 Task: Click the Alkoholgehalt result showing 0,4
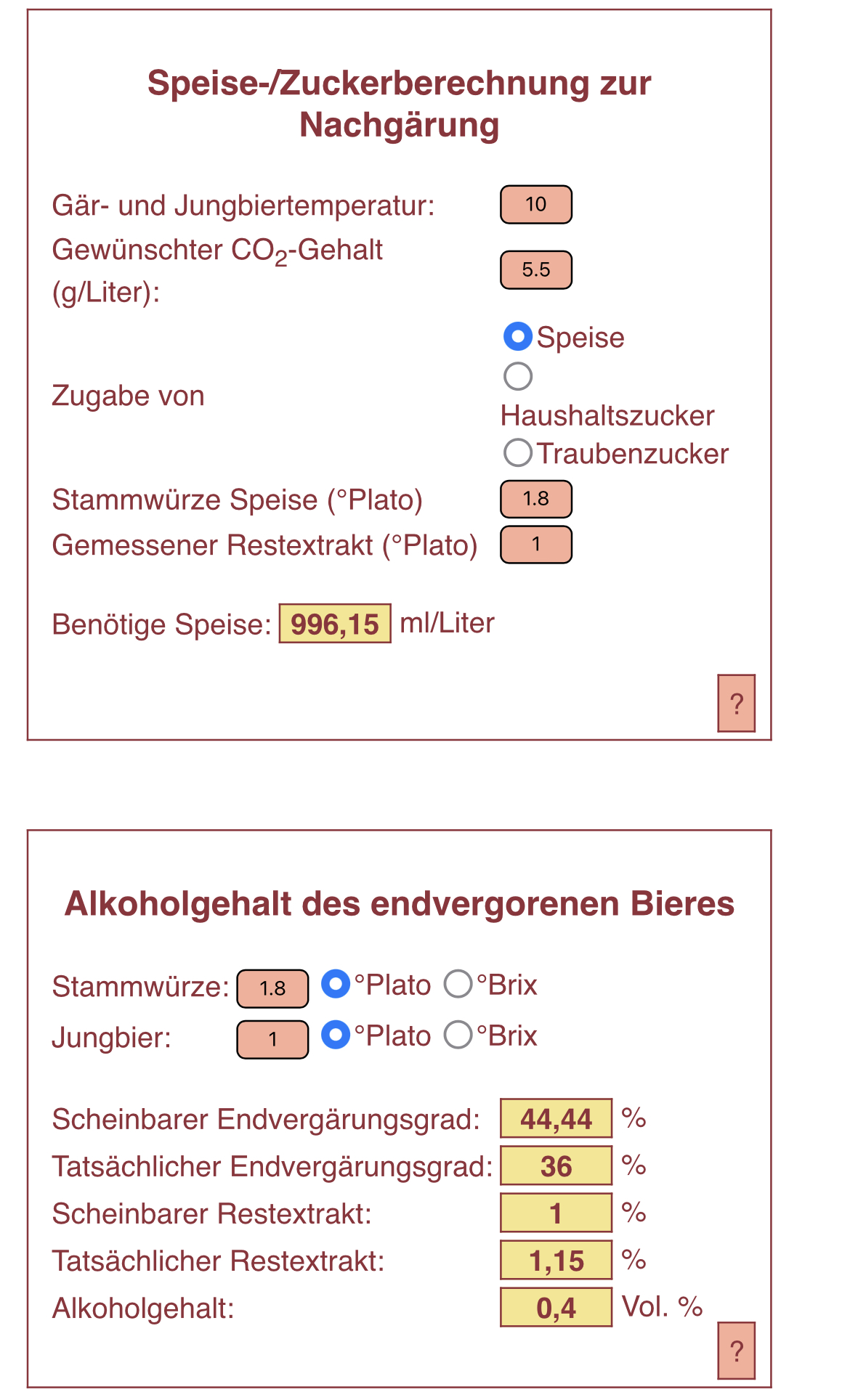pyautogui.click(x=556, y=1307)
